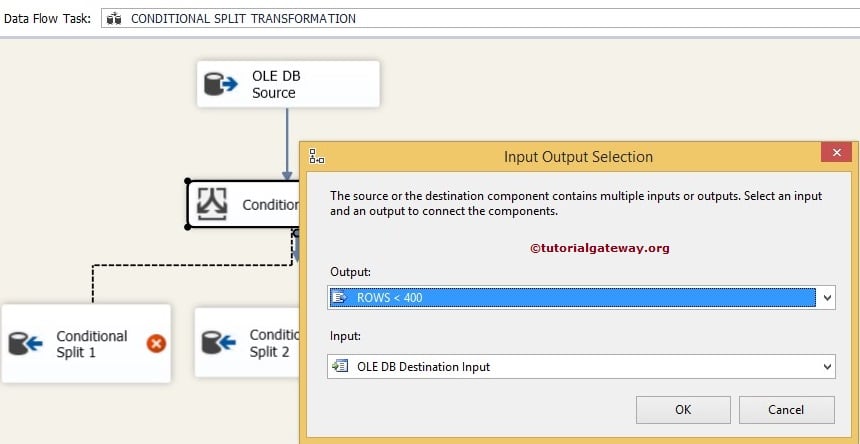The height and width of the screenshot is (444, 860).
Task: Click the dialog title bar icon
Action: point(316,156)
